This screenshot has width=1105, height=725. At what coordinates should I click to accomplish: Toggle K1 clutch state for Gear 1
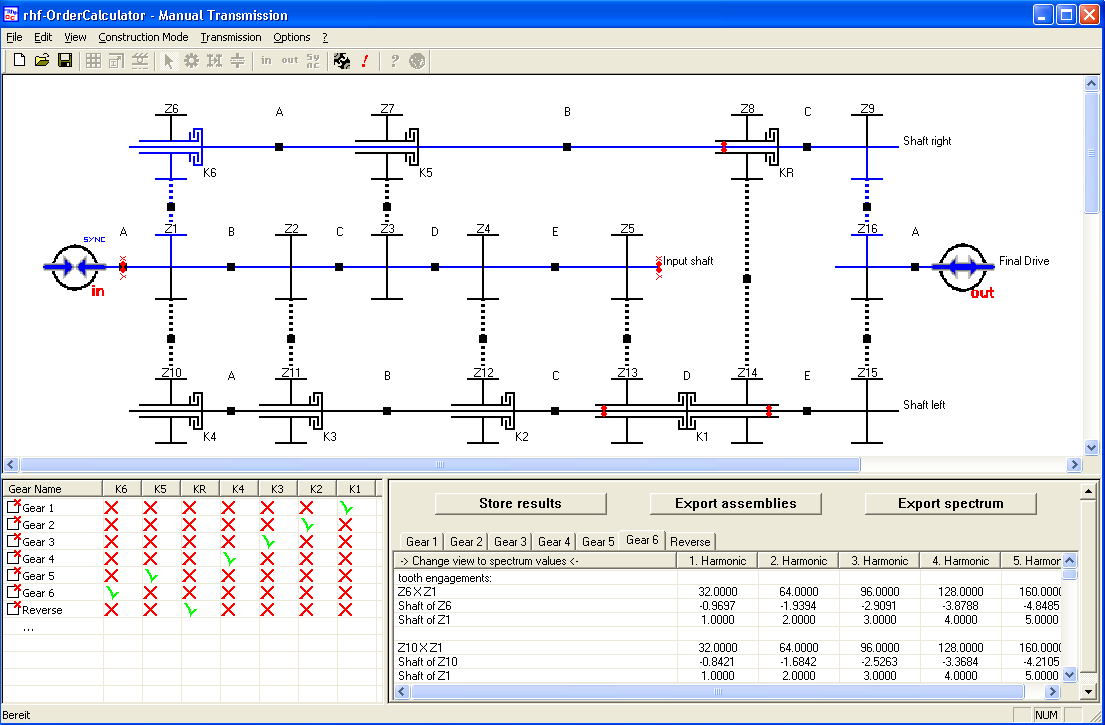click(345, 508)
